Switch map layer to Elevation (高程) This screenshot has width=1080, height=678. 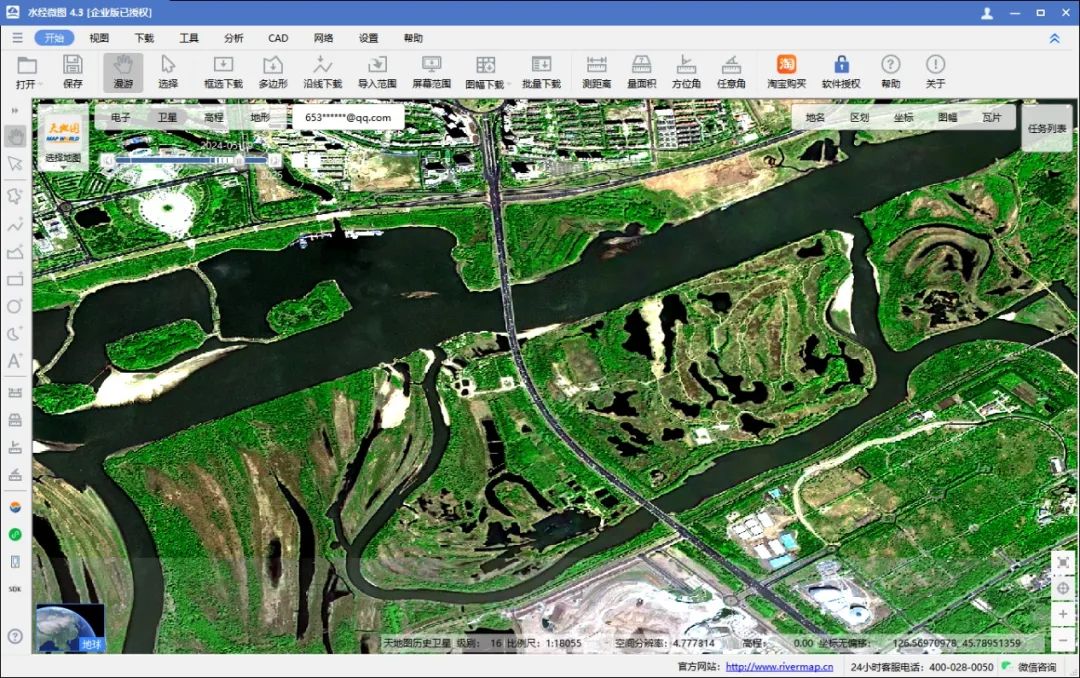214,117
